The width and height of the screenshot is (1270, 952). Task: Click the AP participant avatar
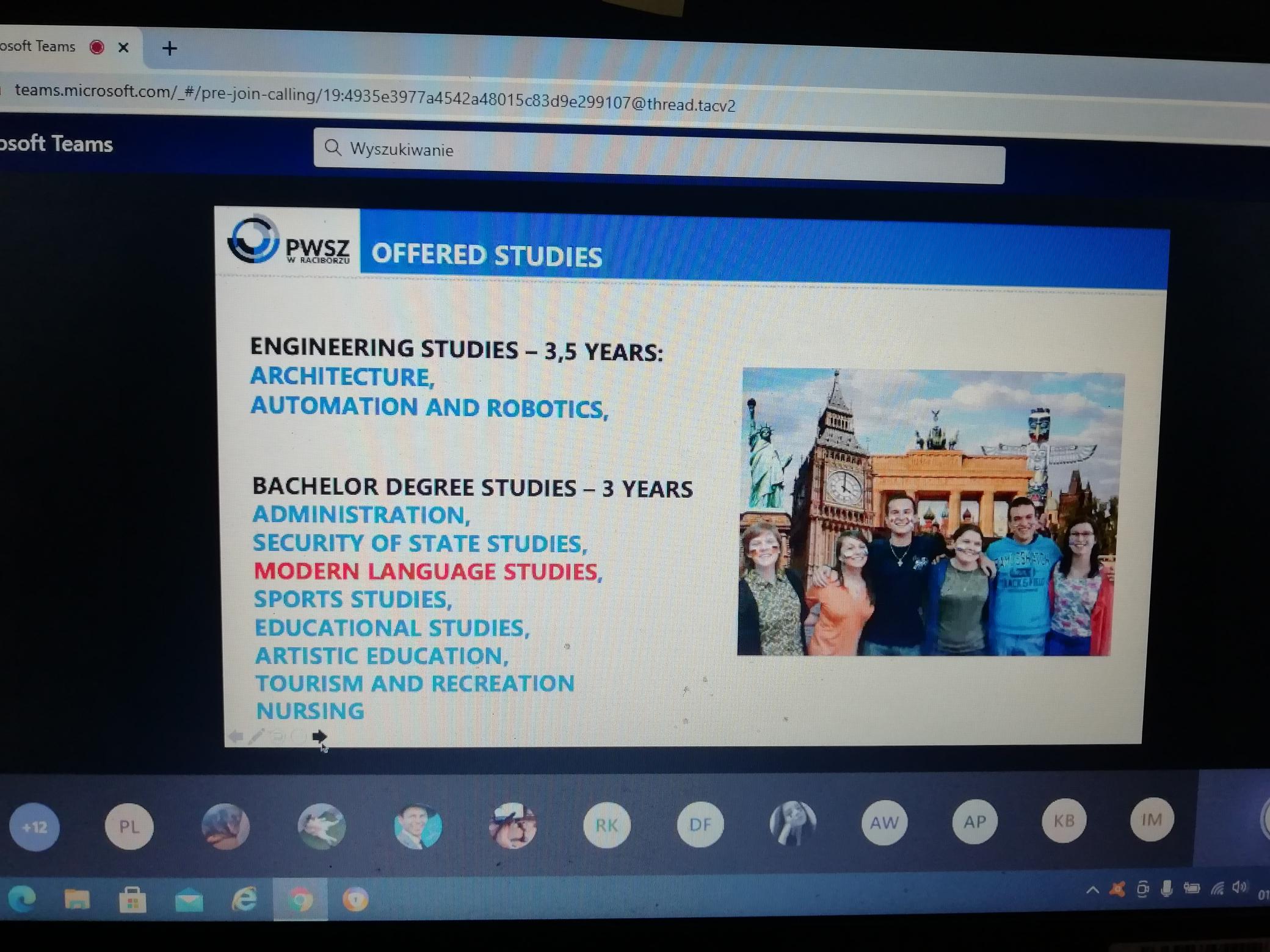pyautogui.click(x=974, y=821)
